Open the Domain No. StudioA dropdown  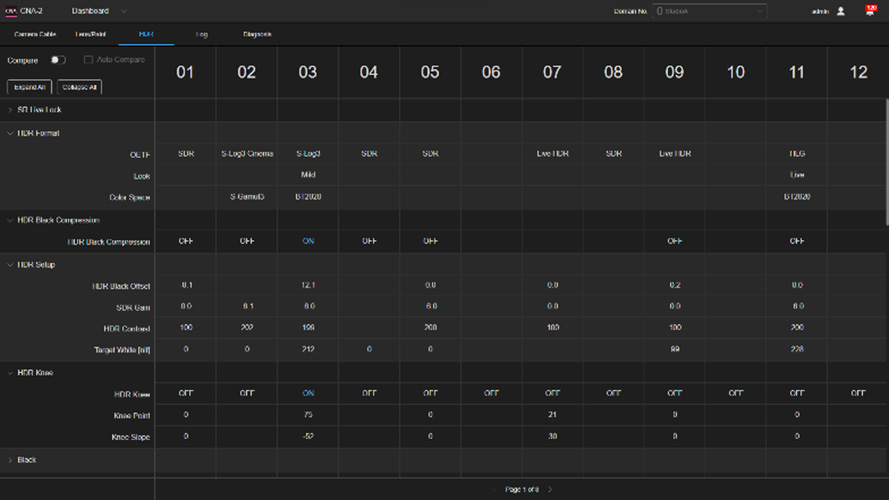(709, 11)
